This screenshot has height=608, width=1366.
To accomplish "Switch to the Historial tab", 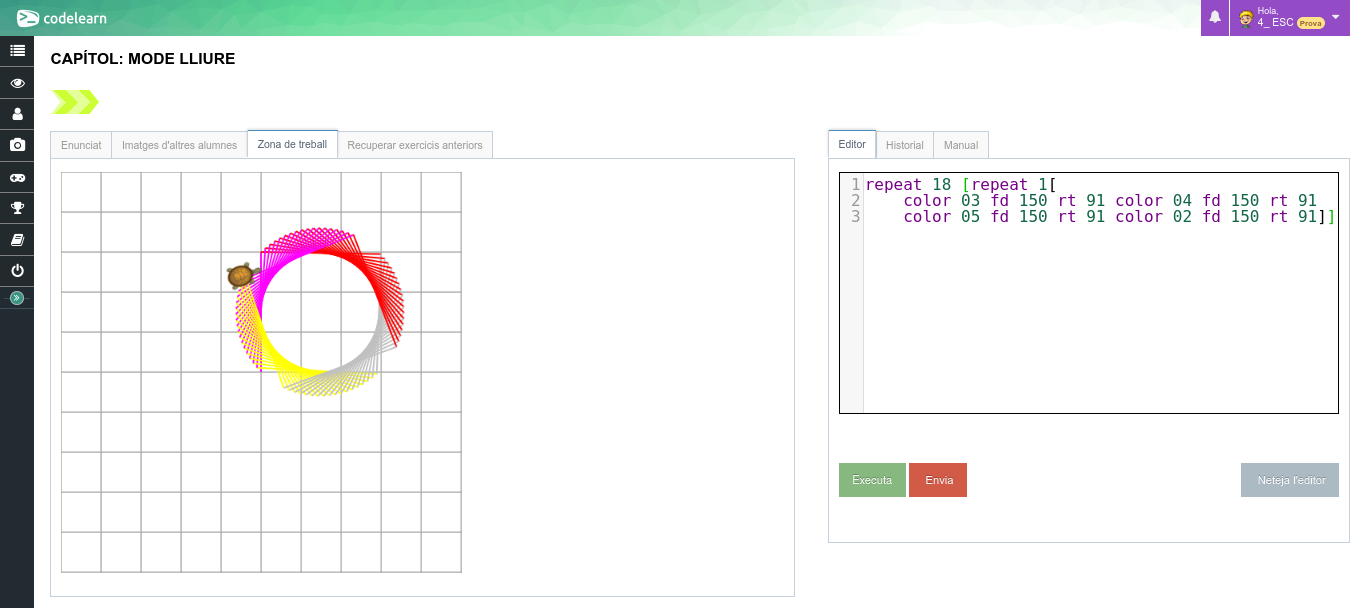I will 904,145.
